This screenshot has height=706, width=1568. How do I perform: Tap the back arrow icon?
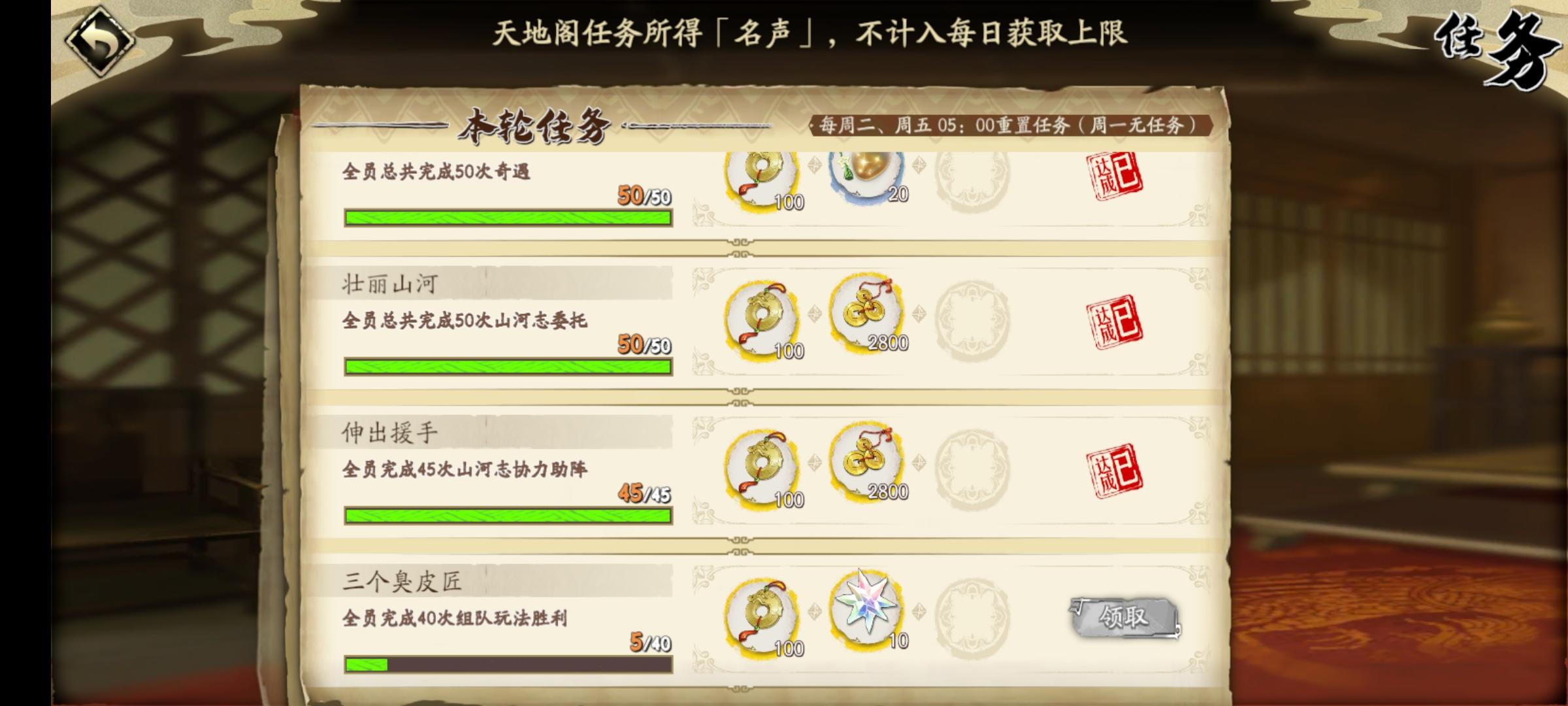pos(99,41)
